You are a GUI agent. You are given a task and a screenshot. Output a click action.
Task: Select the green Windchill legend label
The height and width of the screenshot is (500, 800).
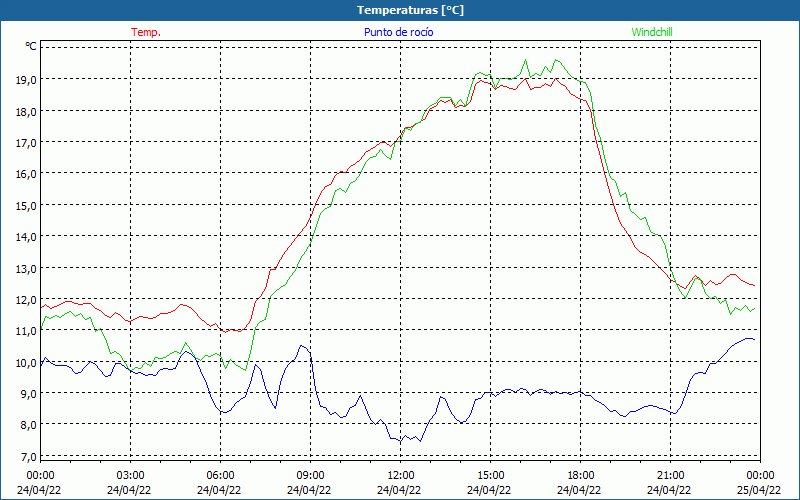[652, 32]
